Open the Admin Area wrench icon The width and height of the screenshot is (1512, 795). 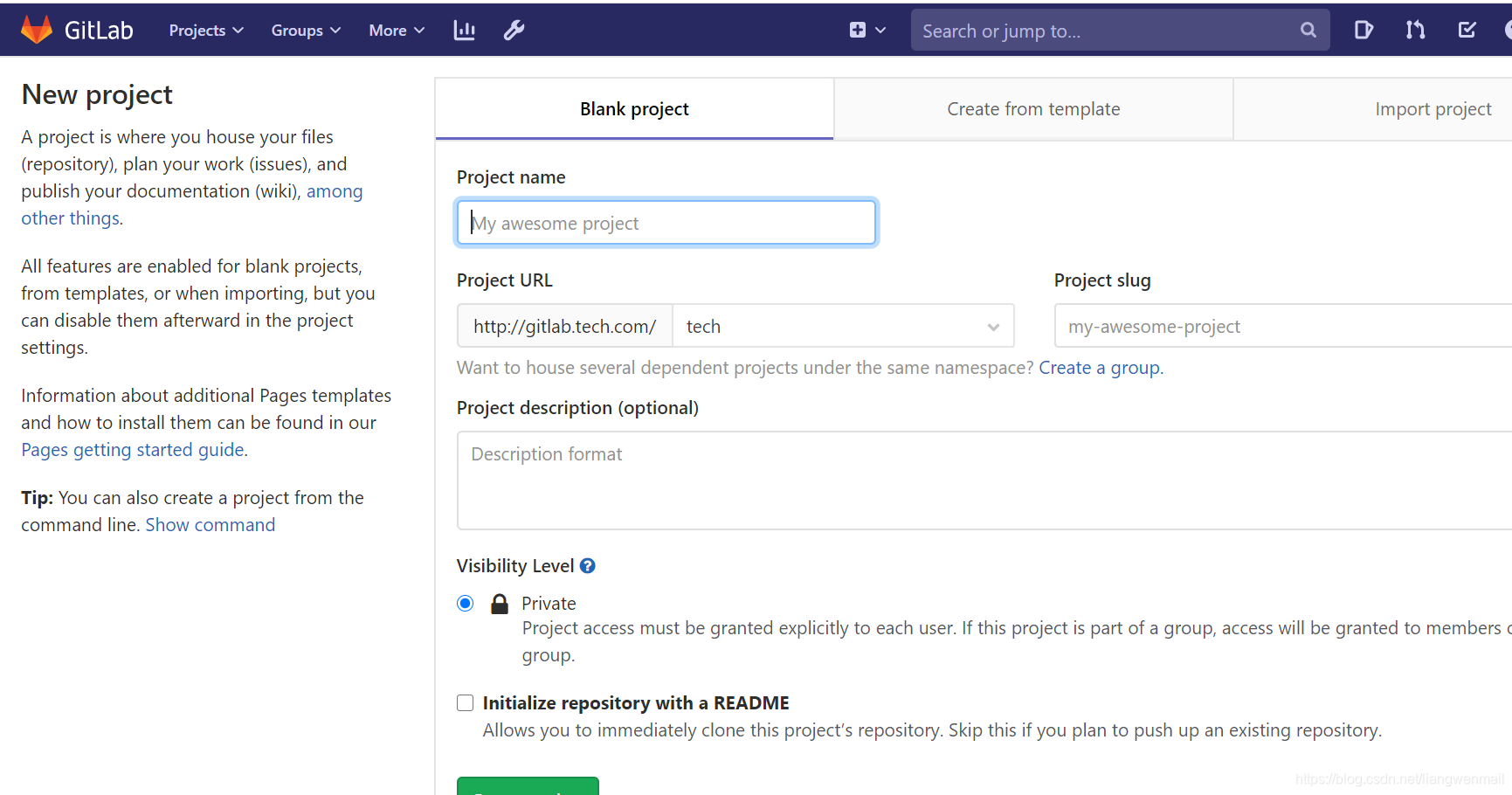pyautogui.click(x=514, y=30)
